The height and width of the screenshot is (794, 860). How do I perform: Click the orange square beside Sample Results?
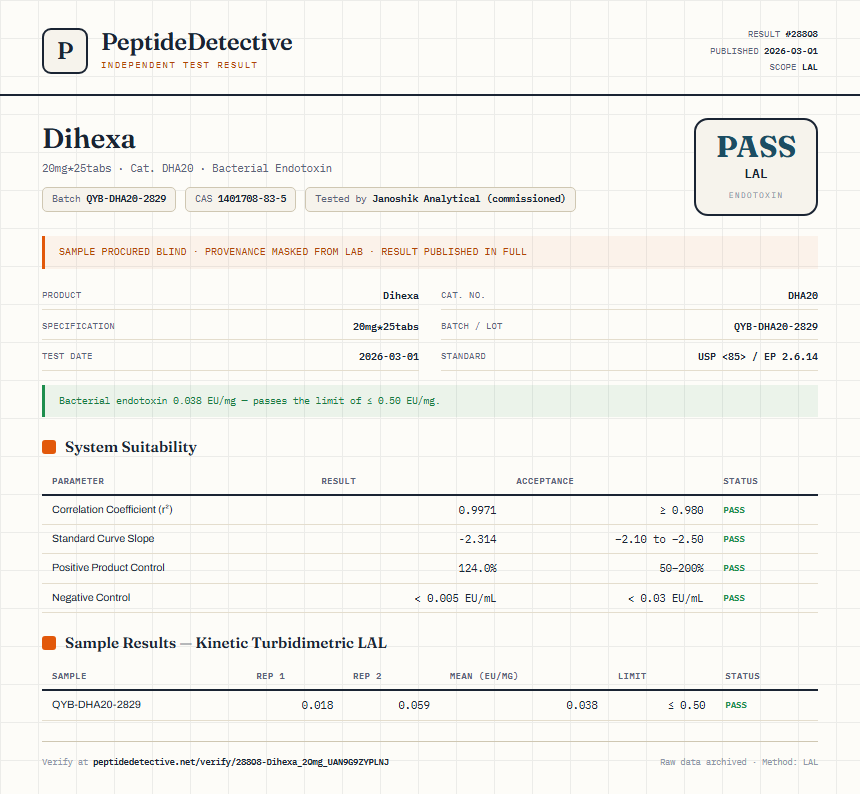click(x=49, y=643)
